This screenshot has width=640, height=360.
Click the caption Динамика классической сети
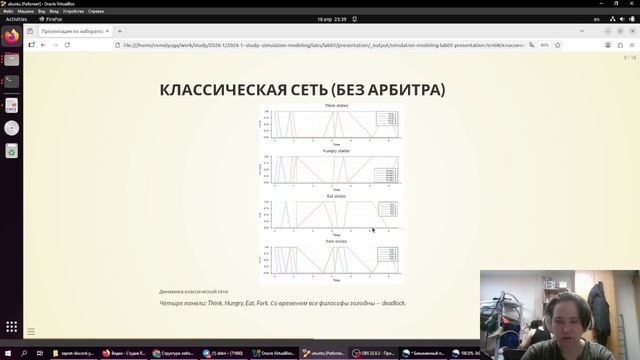pos(193,291)
